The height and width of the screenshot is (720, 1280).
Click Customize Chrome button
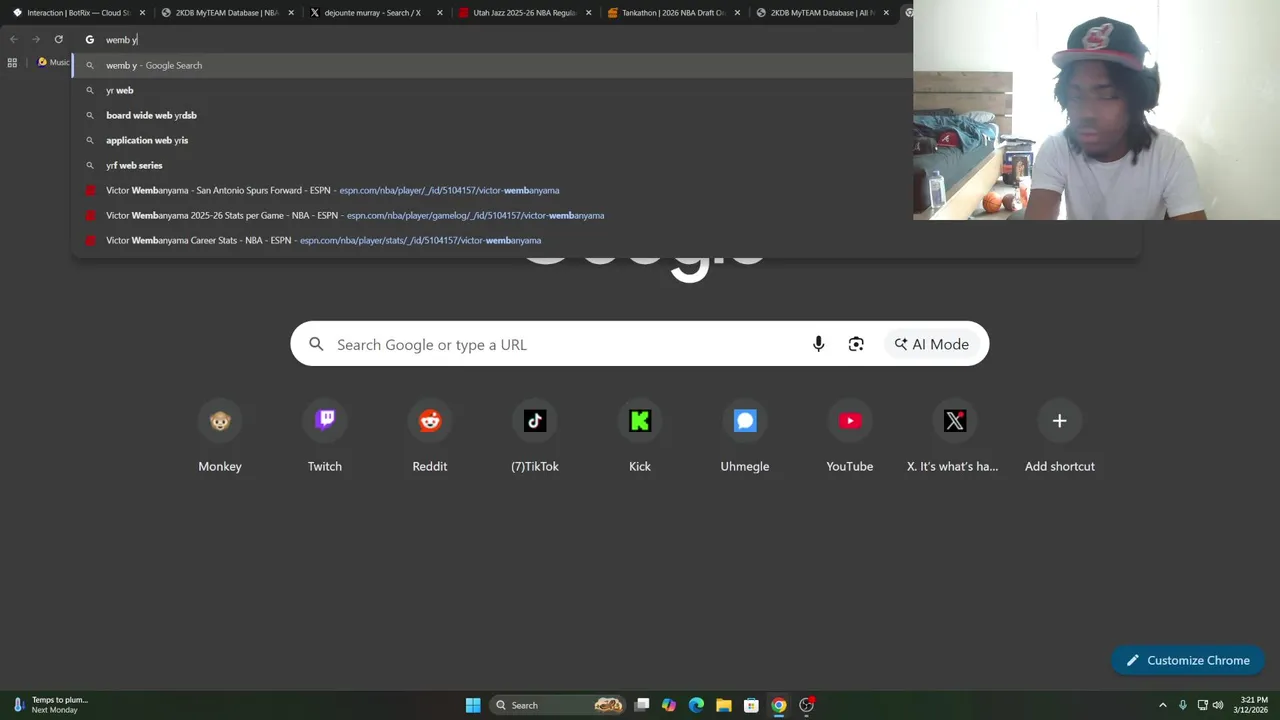pos(1188,660)
